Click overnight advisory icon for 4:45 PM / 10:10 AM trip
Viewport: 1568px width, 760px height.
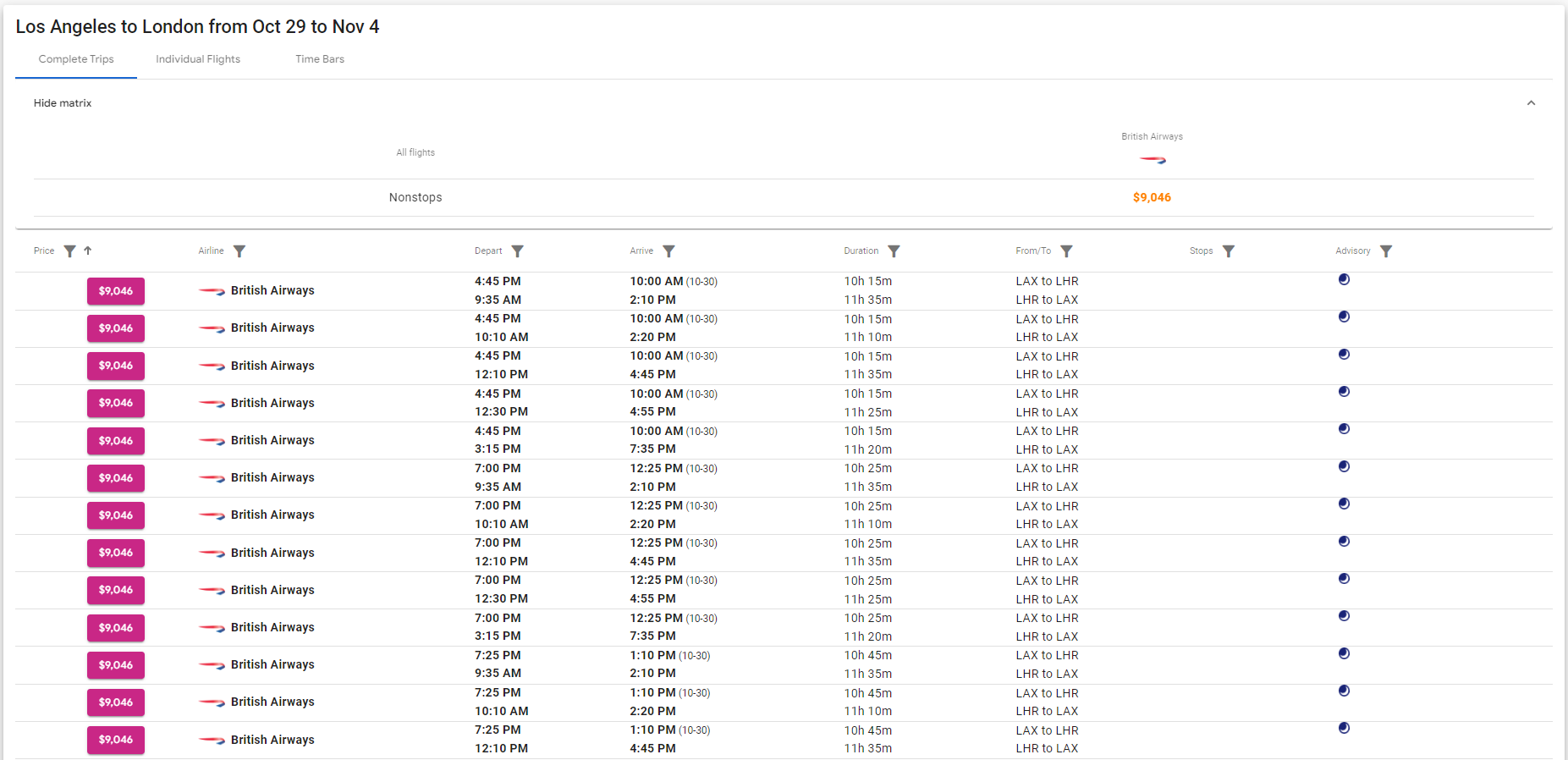(x=1344, y=317)
